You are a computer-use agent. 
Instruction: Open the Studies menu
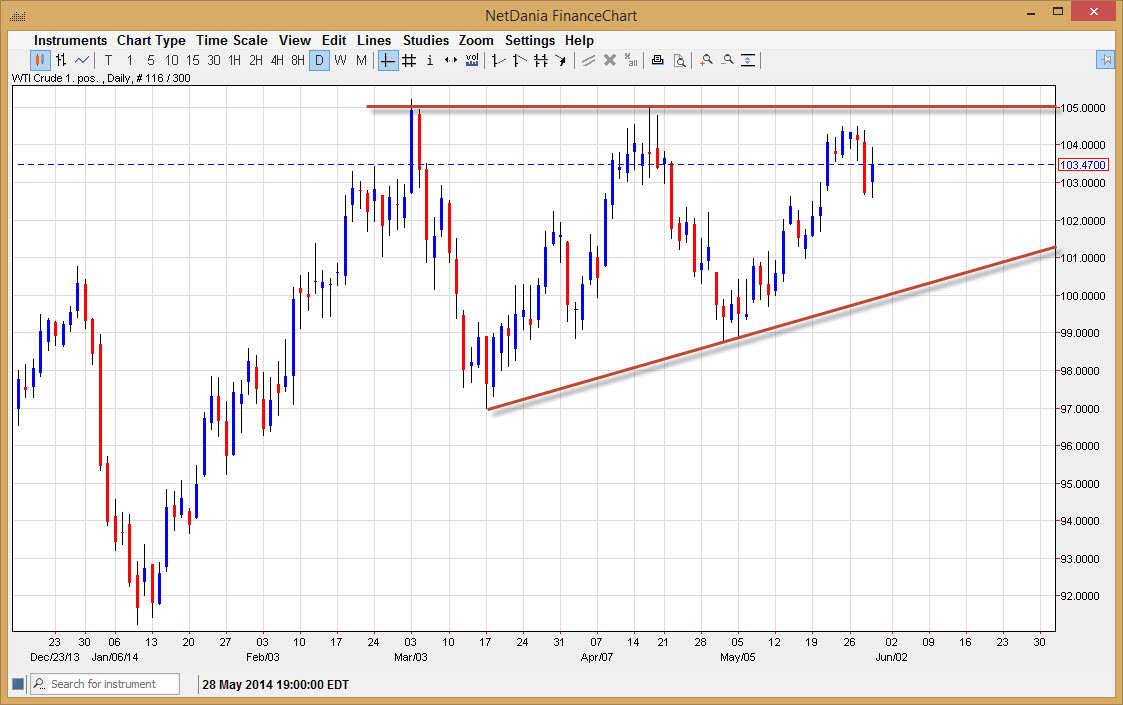click(425, 40)
